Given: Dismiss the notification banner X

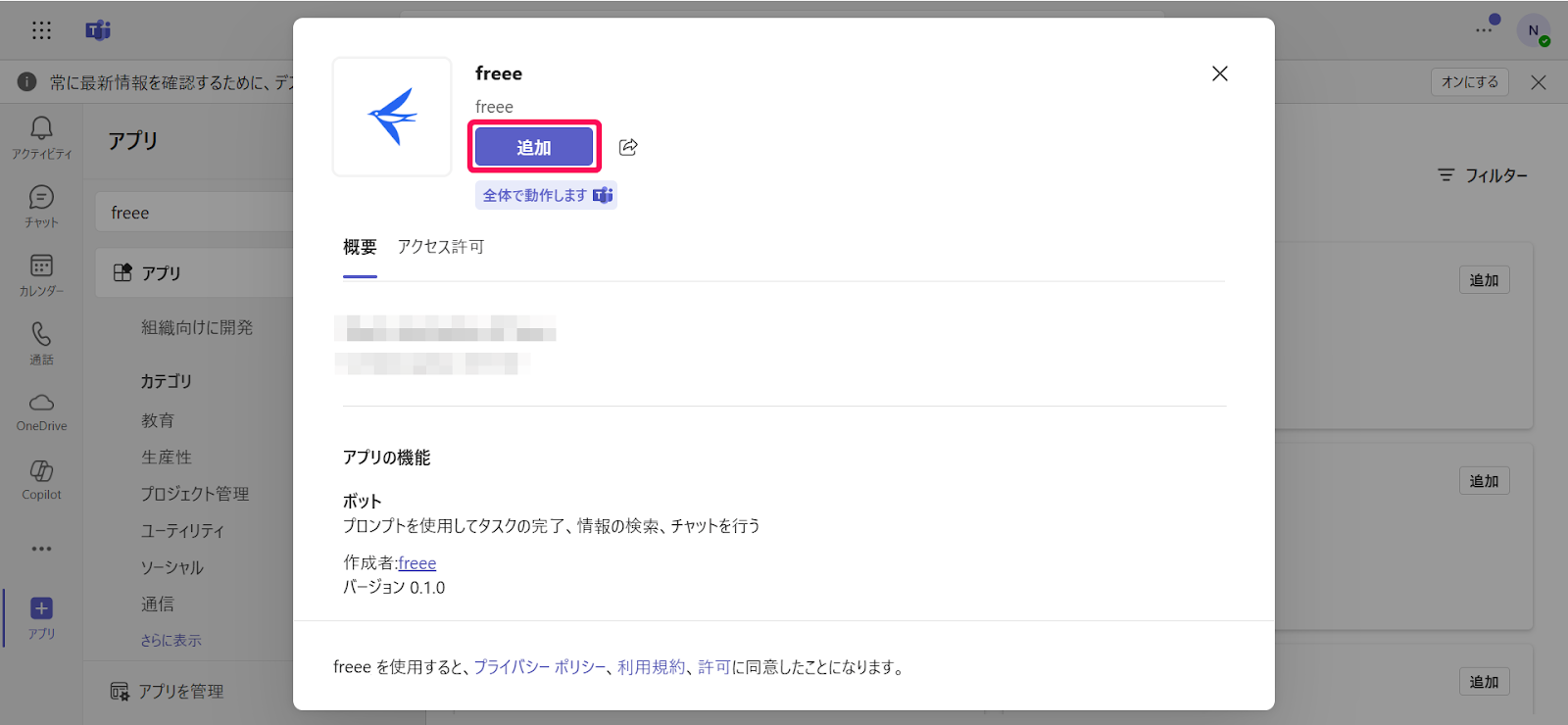Looking at the screenshot, I should point(1539,82).
